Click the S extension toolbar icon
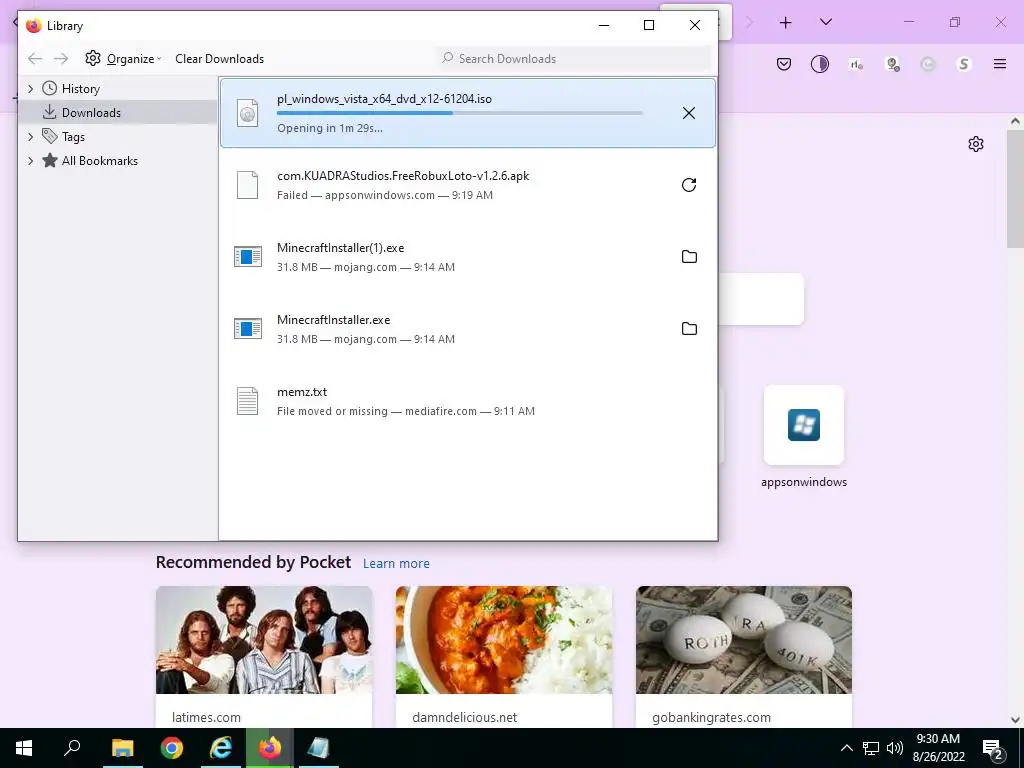This screenshot has width=1024, height=768. click(x=964, y=63)
